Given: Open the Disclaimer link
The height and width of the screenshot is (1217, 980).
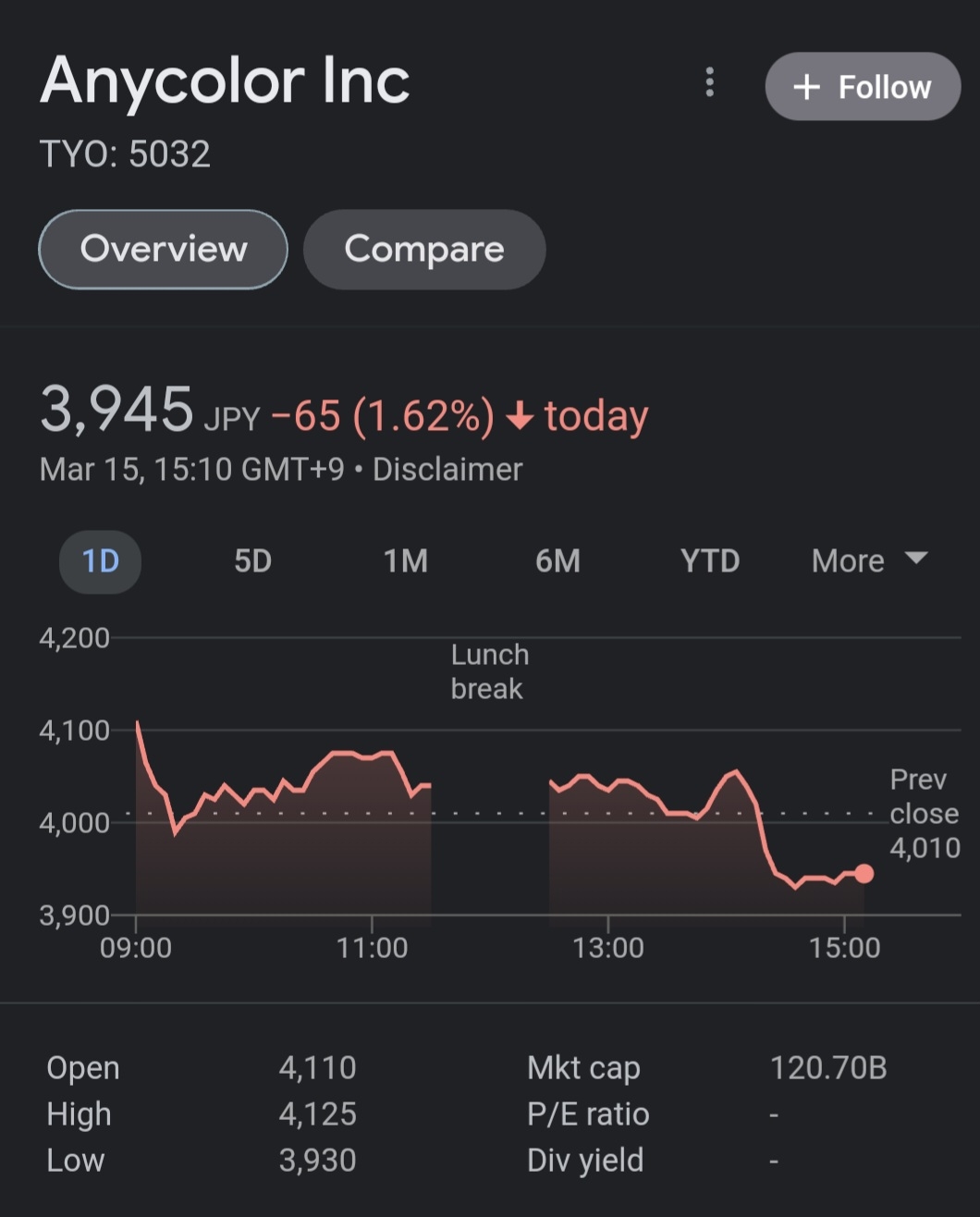Looking at the screenshot, I should [447, 469].
